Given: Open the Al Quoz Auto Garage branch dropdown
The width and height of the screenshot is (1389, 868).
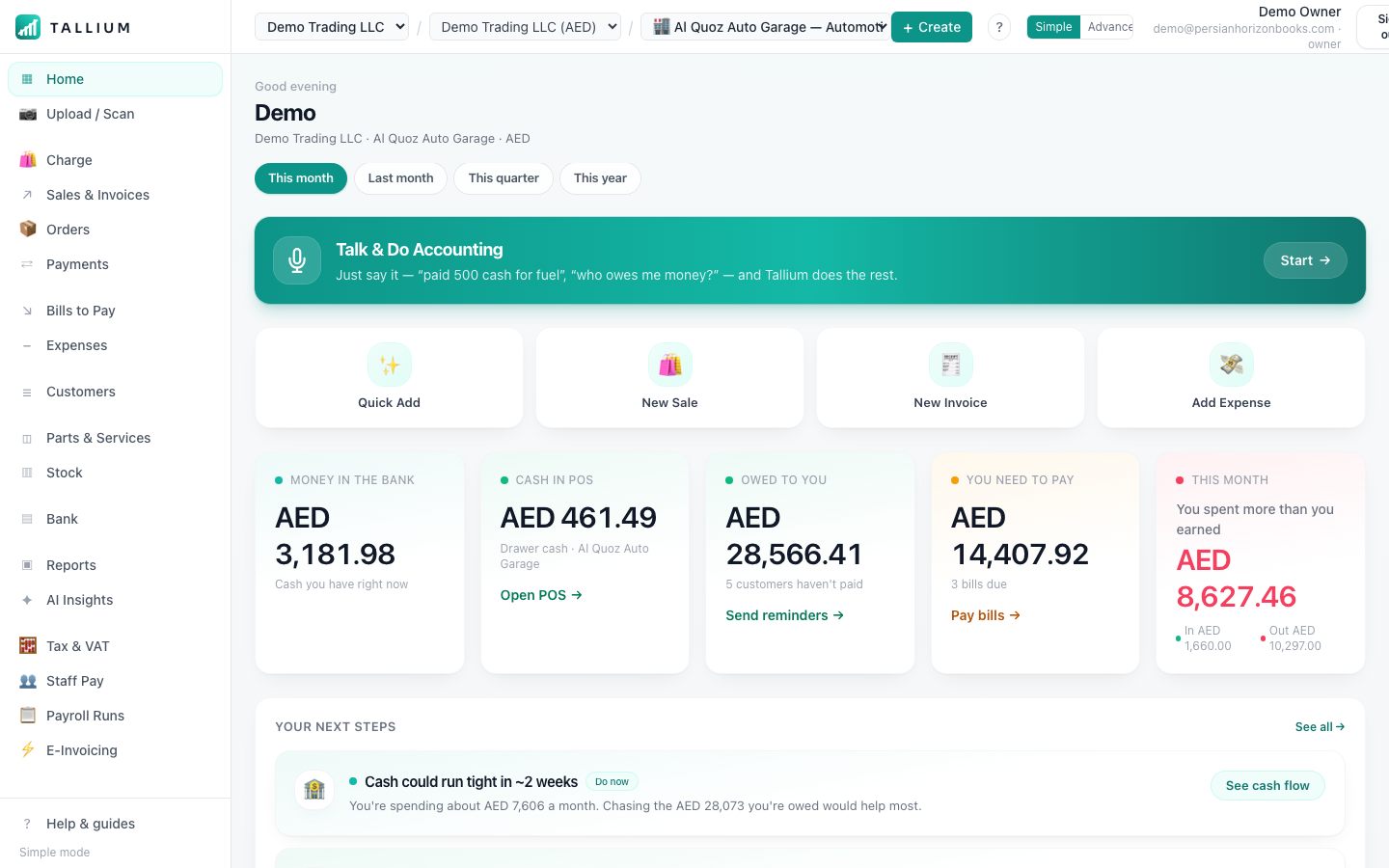Looking at the screenshot, I should point(766,27).
